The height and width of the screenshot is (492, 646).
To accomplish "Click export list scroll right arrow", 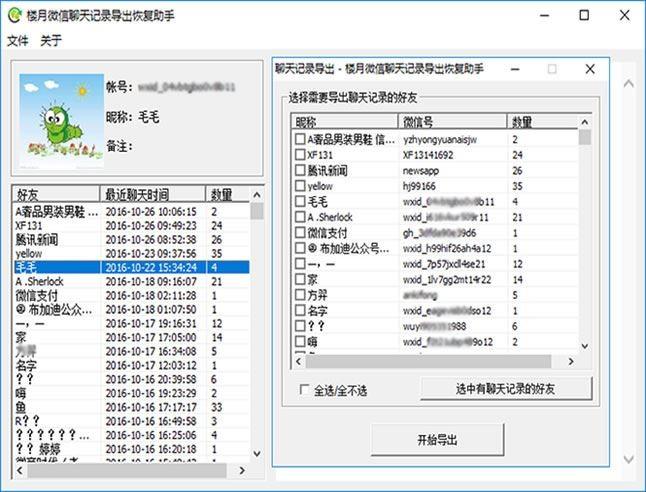I will pyautogui.click(x=571, y=361).
